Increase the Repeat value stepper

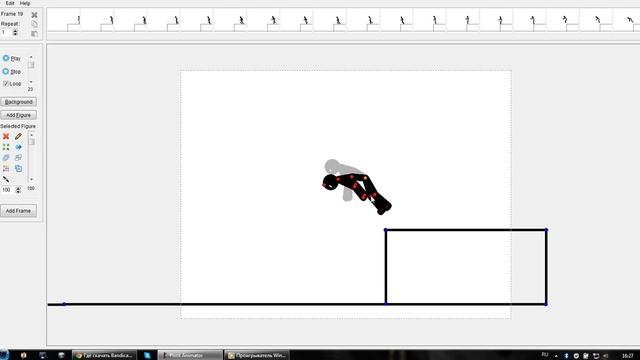point(15,31)
